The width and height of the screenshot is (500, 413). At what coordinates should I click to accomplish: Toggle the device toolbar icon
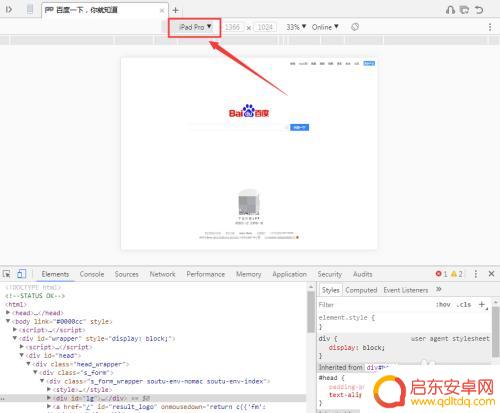coord(21,274)
